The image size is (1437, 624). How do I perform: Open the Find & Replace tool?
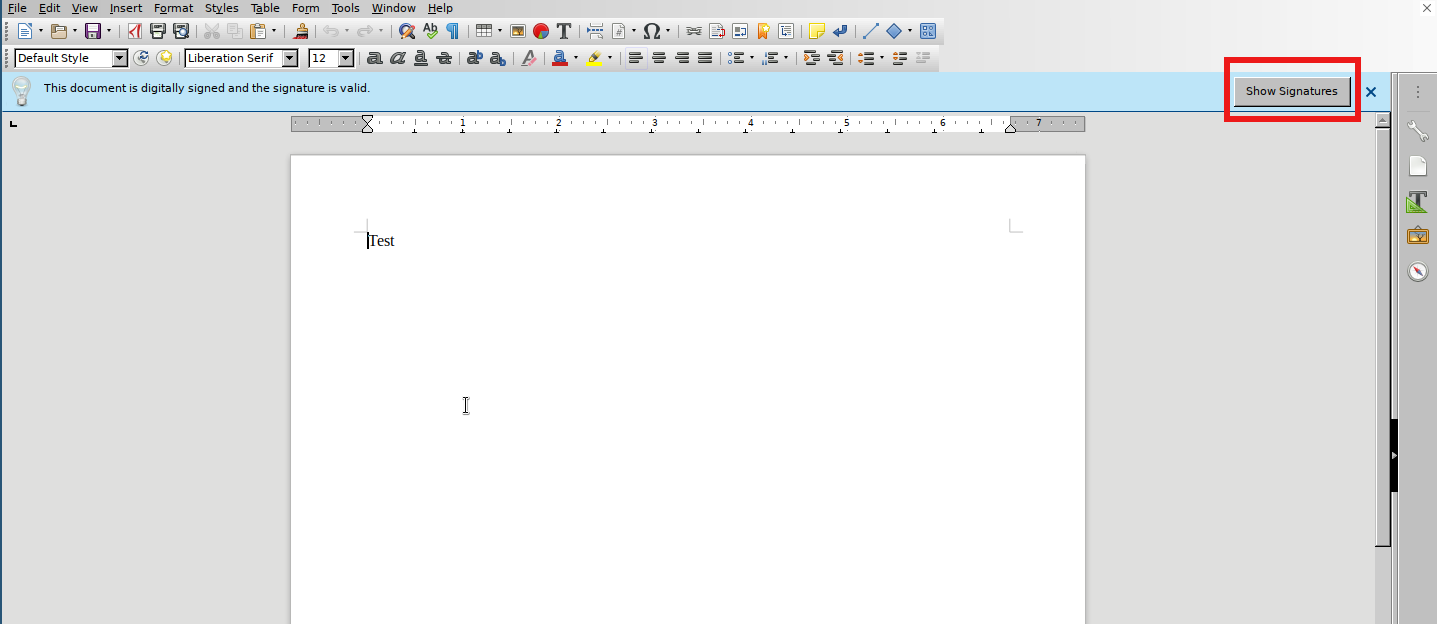pos(407,32)
